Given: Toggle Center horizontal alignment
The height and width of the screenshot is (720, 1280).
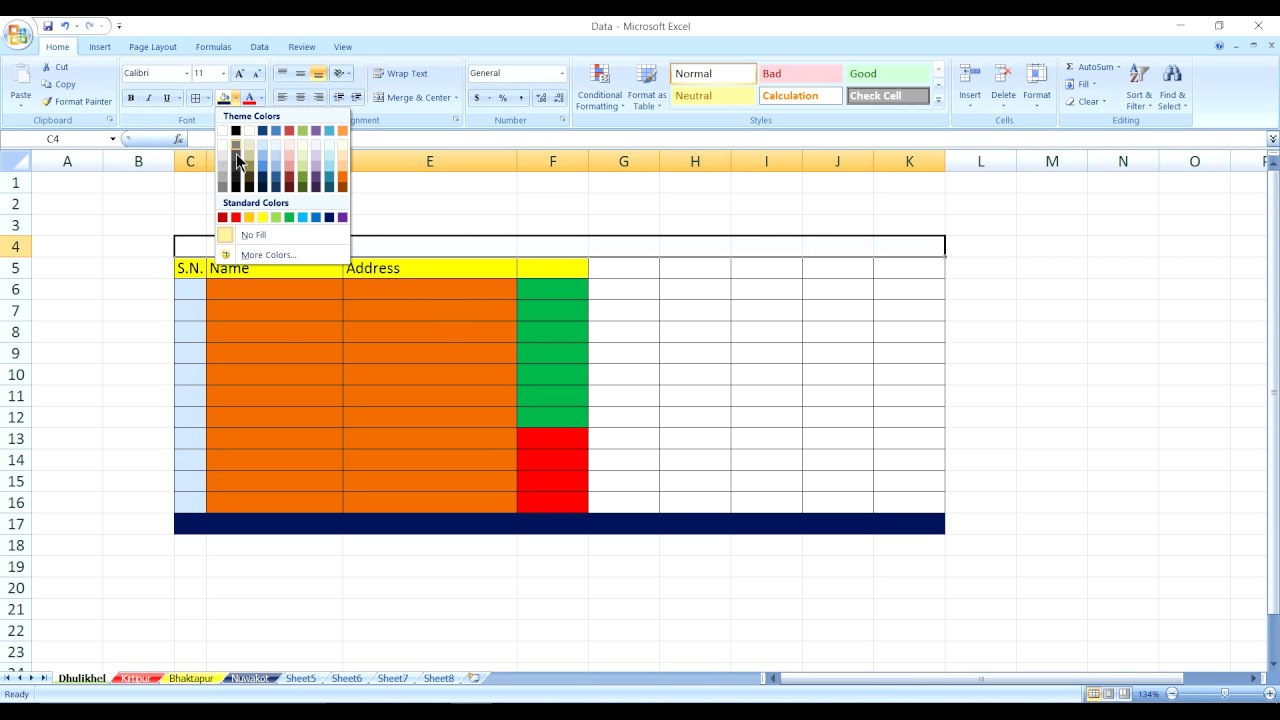Looking at the screenshot, I should click(300, 98).
